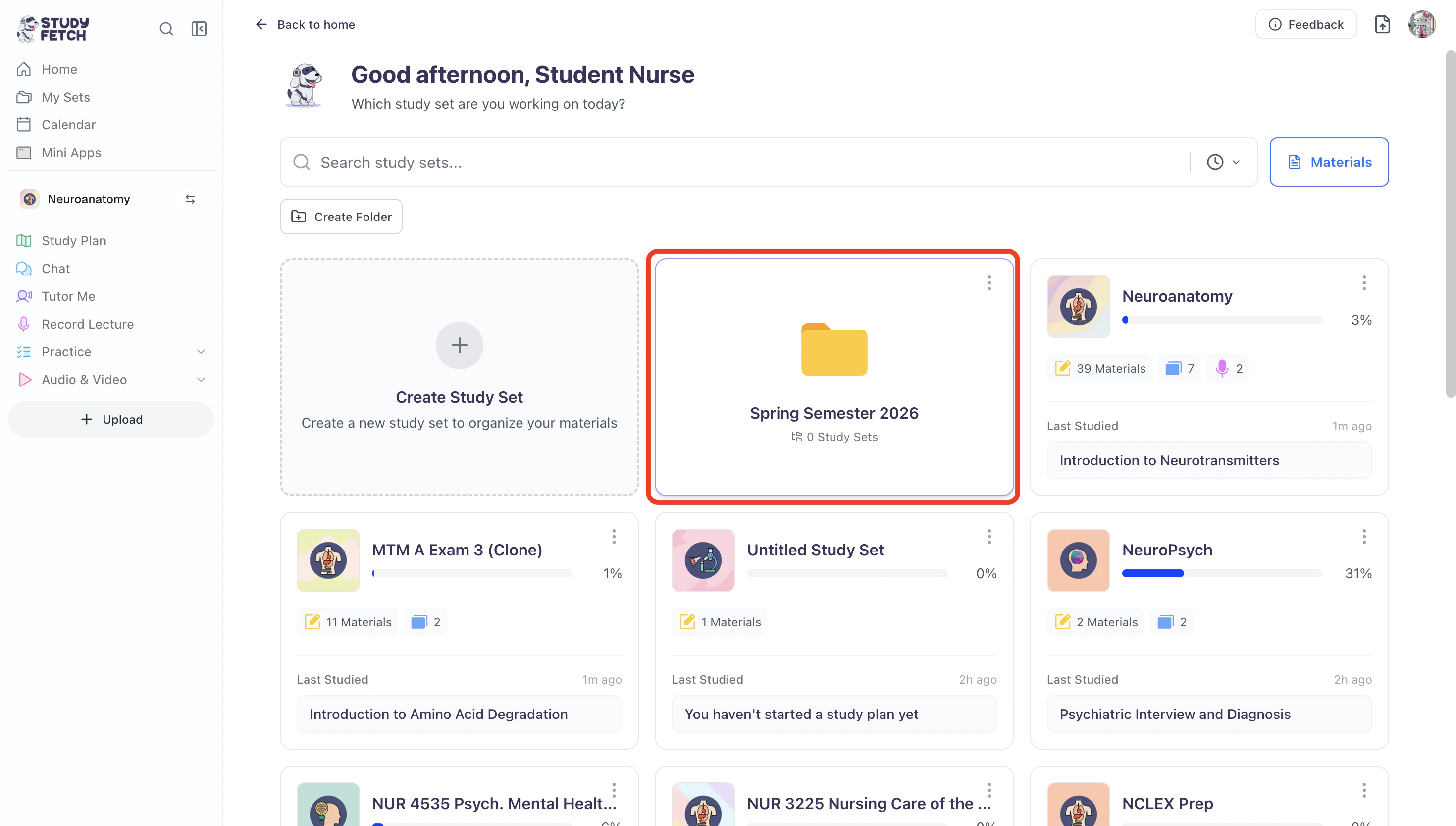The width and height of the screenshot is (1456, 826).
Task: Open options menu for NeuroPsych card
Action: [x=1364, y=537]
